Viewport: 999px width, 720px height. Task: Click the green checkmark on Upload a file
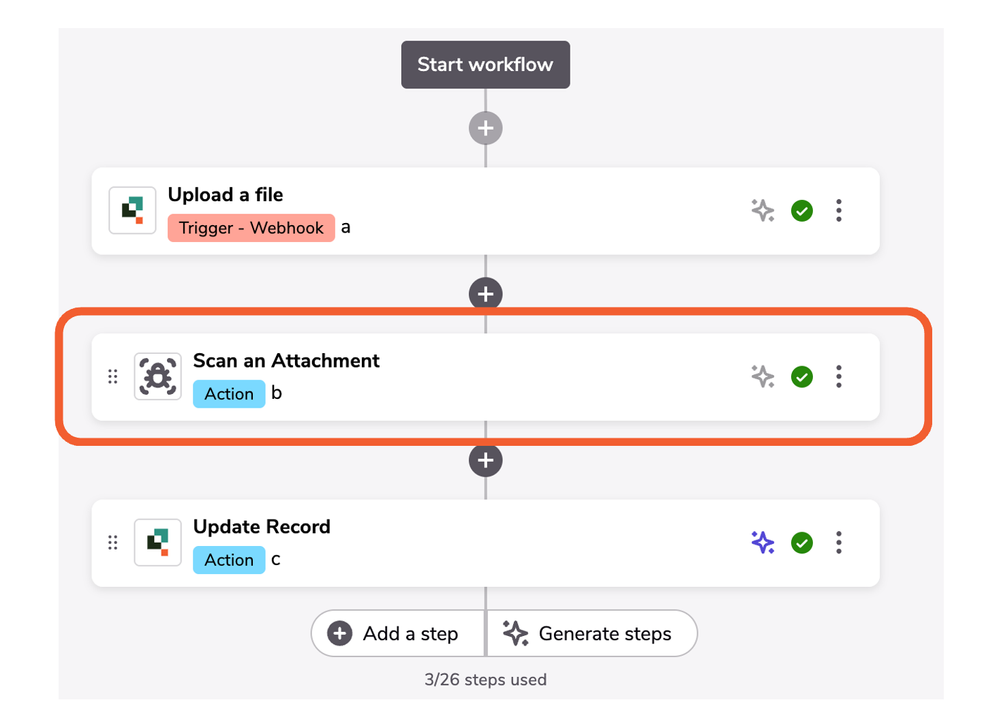pos(802,210)
